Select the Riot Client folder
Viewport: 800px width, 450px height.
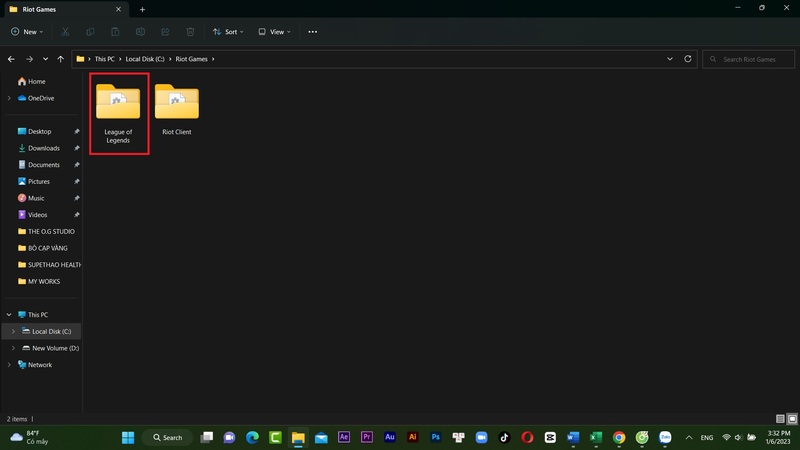click(x=177, y=109)
